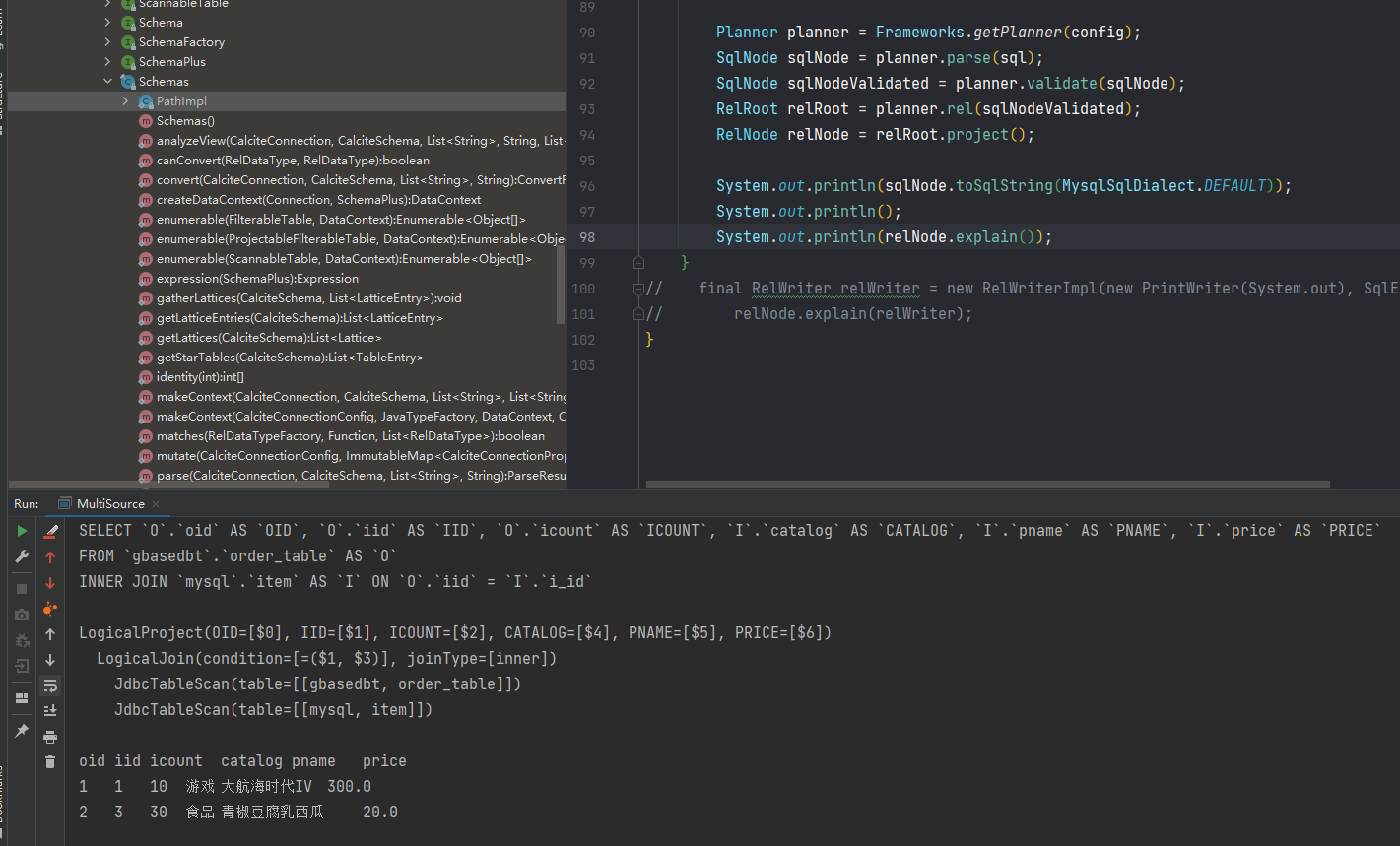Click the class icon next to SchemaPlus

(128, 62)
